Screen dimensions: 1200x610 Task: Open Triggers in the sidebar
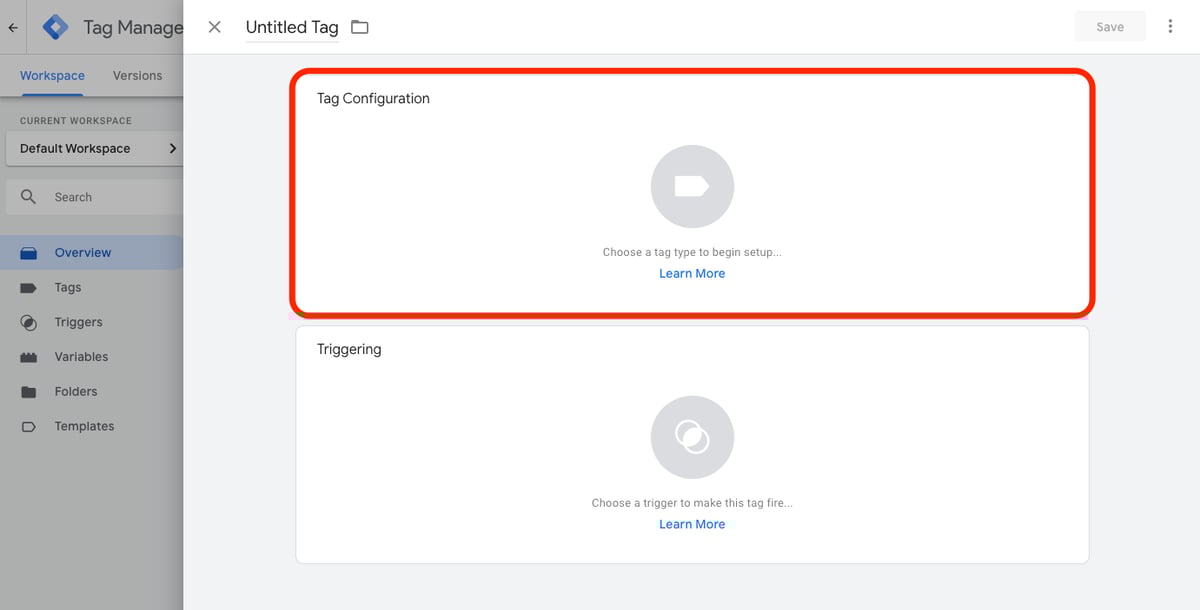coord(91,322)
